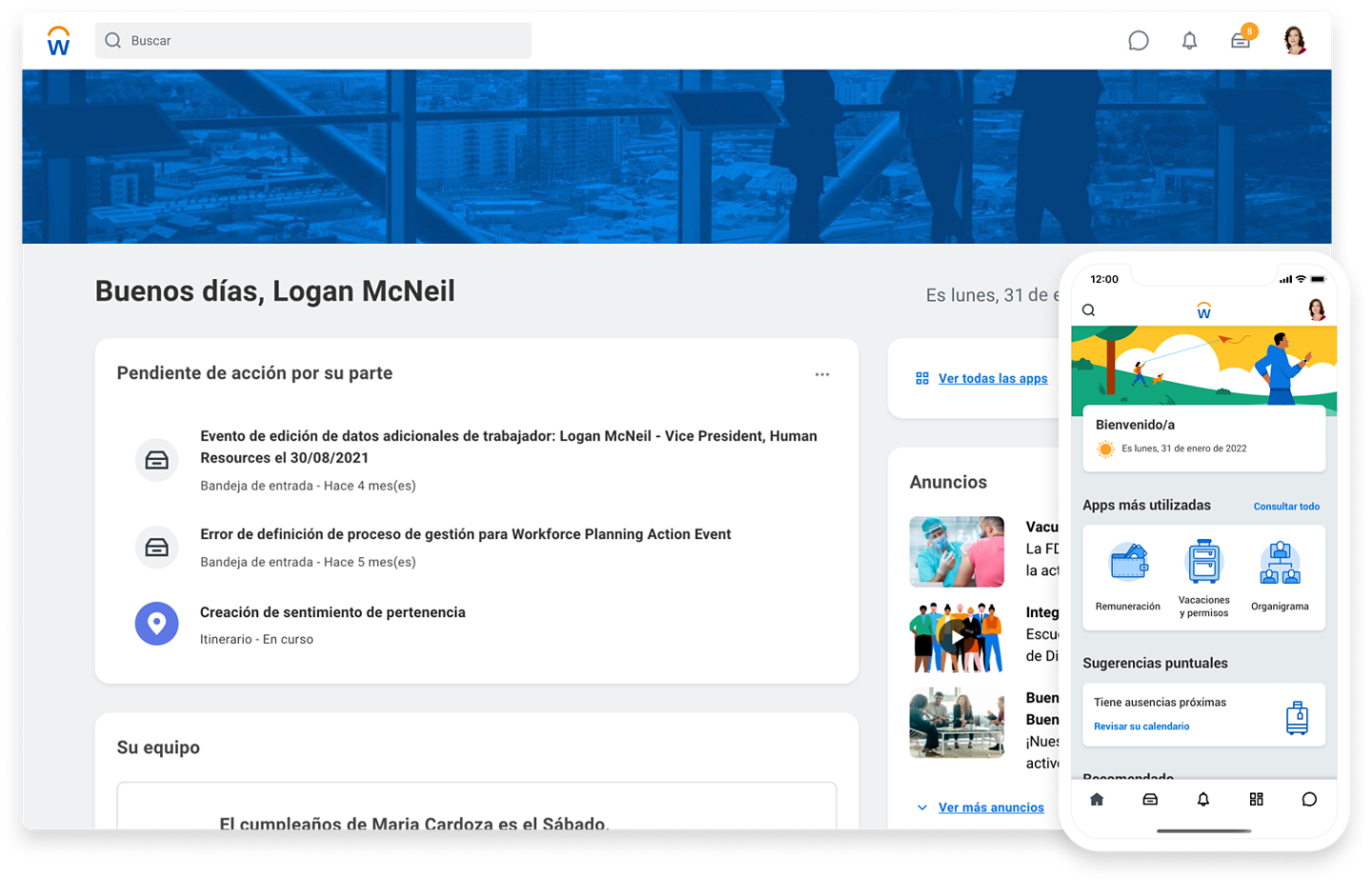1372x884 pixels.
Task: Tap the inbox icon in mobile bottom navigation
Action: (1150, 800)
